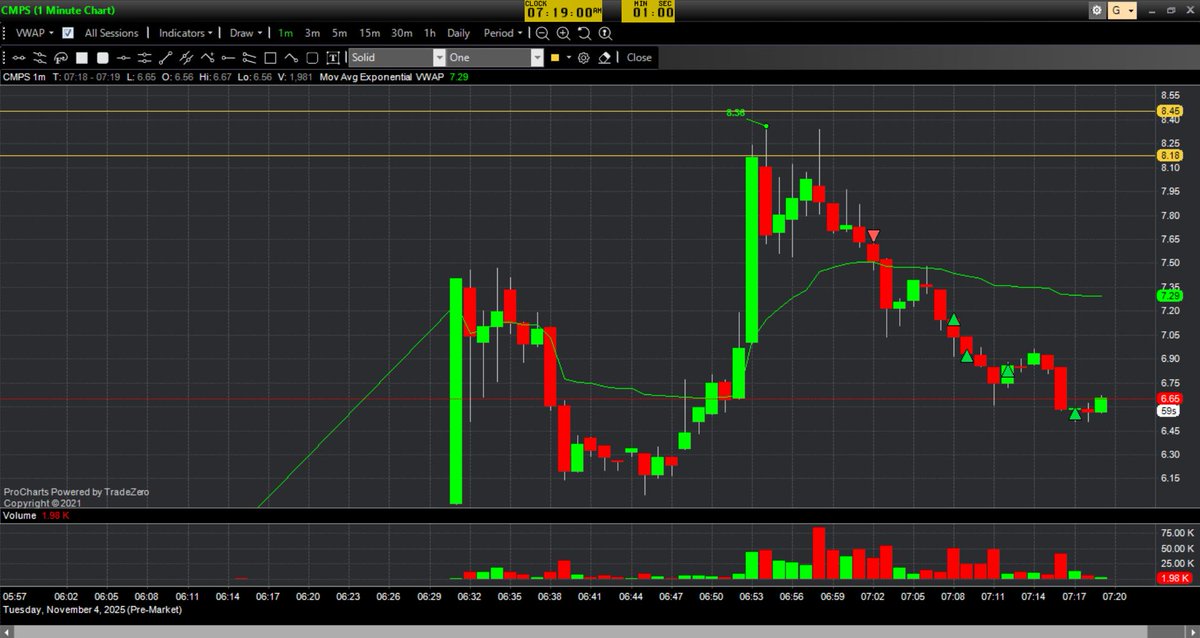
Task: Toggle the VWAP indicator checkbox
Action: click(x=67, y=33)
